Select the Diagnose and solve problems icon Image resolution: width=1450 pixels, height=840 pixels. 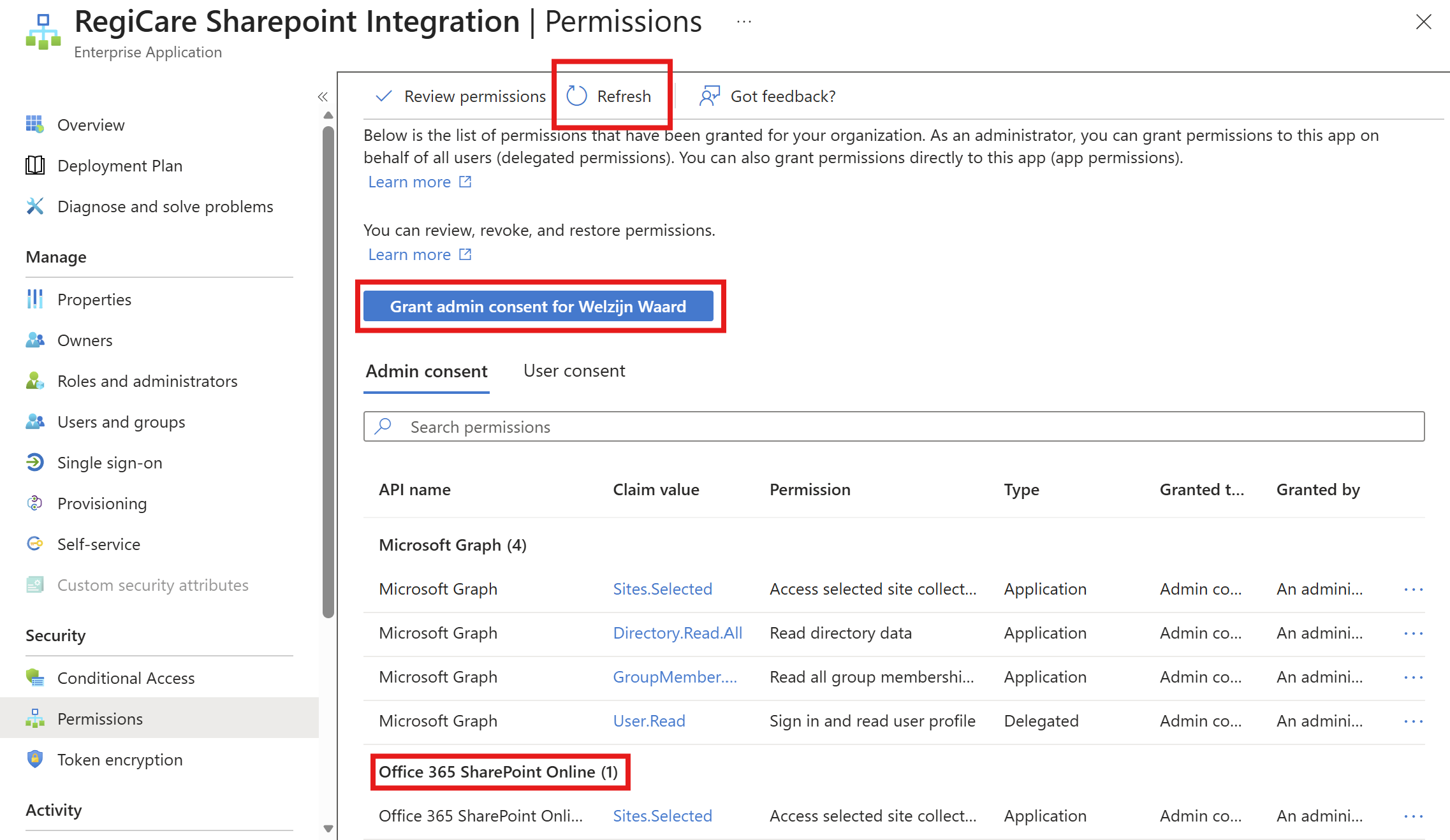point(35,206)
